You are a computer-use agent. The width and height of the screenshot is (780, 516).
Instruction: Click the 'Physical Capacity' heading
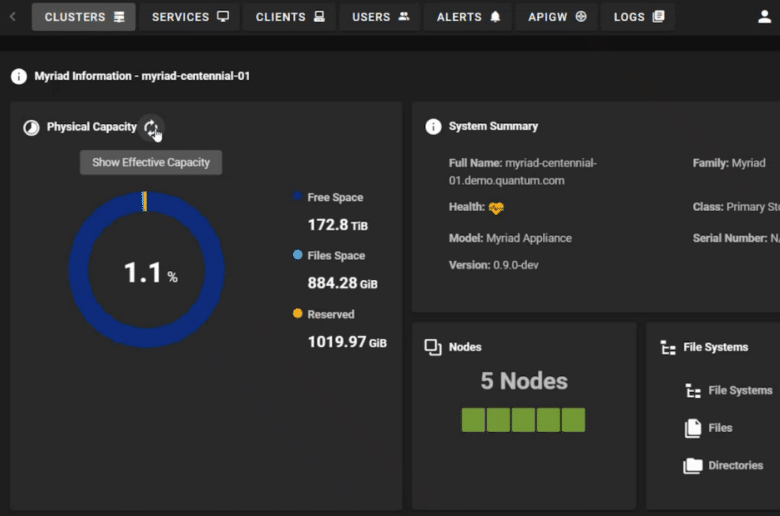tap(92, 127)
